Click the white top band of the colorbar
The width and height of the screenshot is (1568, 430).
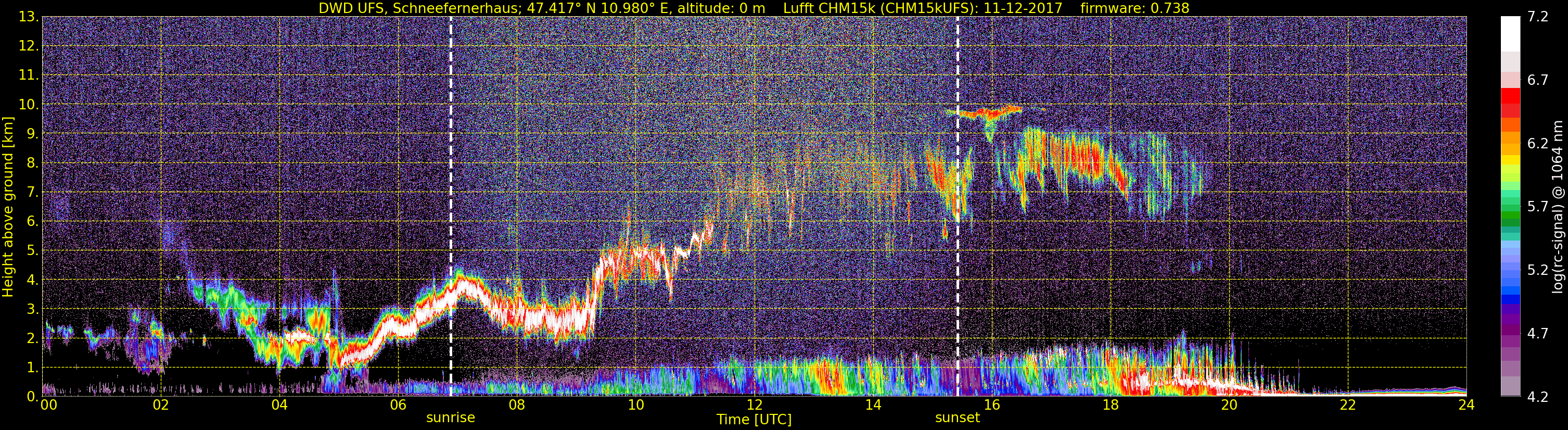click(1511, 33)
